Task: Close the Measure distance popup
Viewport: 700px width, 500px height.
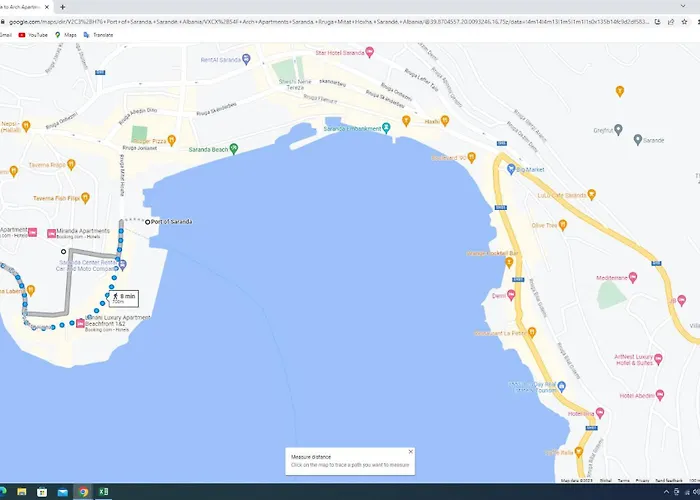Action: (410, 451)
